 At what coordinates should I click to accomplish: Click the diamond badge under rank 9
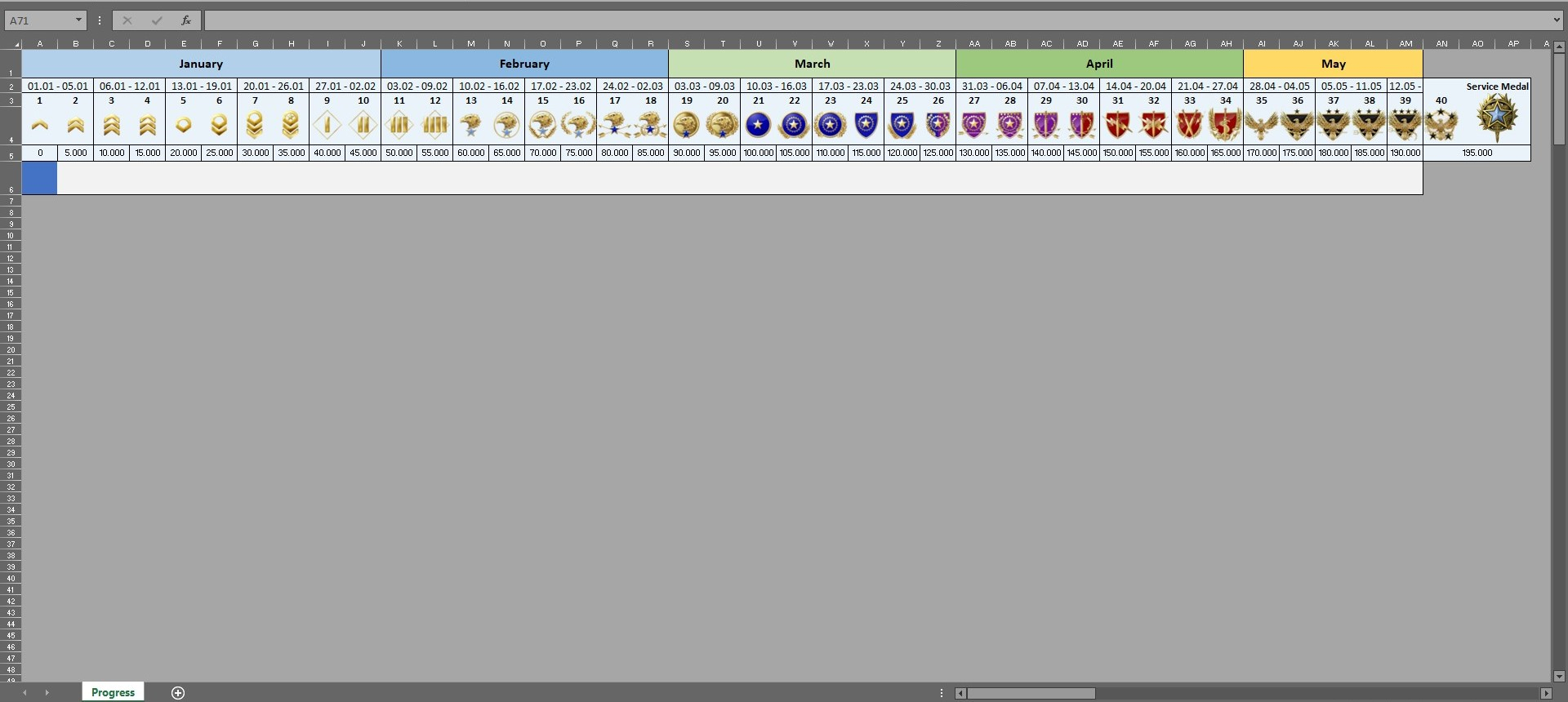pos(327,125)
